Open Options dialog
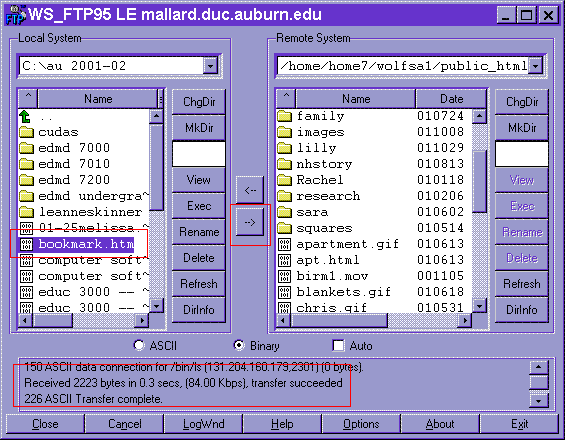This screenshot has width=566, height=441. [x=361, y=424]
